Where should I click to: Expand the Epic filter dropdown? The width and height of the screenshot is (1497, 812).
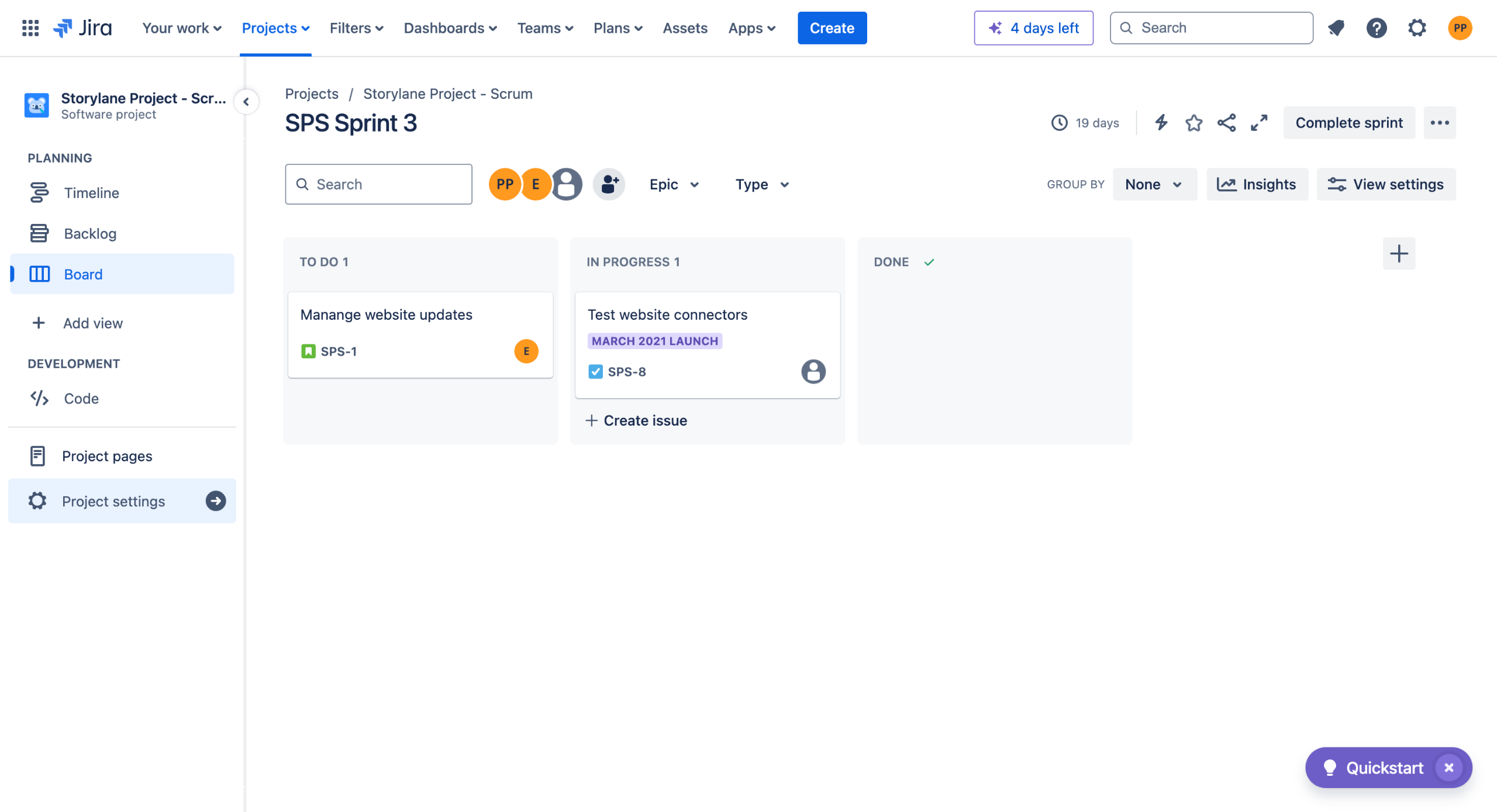[674, 185]
